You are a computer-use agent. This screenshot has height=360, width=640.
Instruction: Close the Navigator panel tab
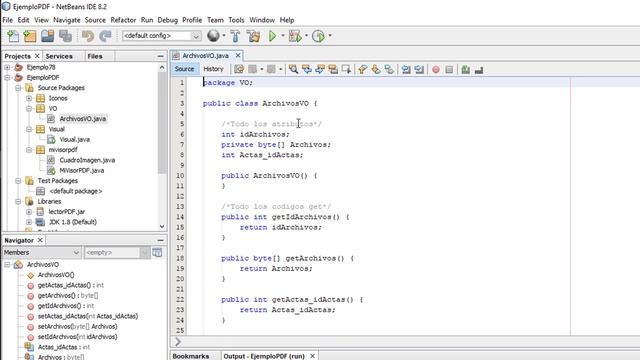click(x=40, y=240)
